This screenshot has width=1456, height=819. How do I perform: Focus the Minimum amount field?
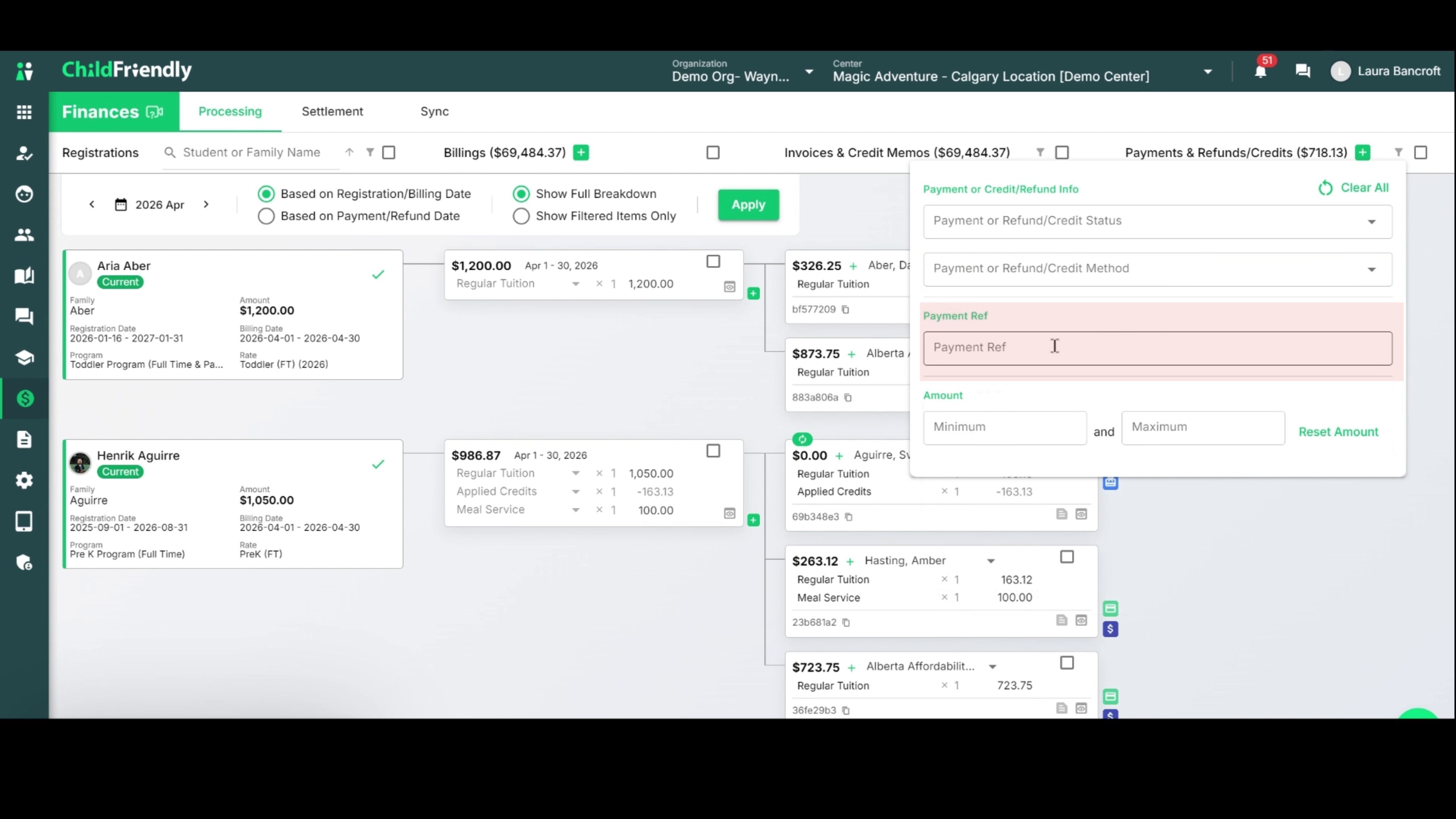[x=1005, y=428]
